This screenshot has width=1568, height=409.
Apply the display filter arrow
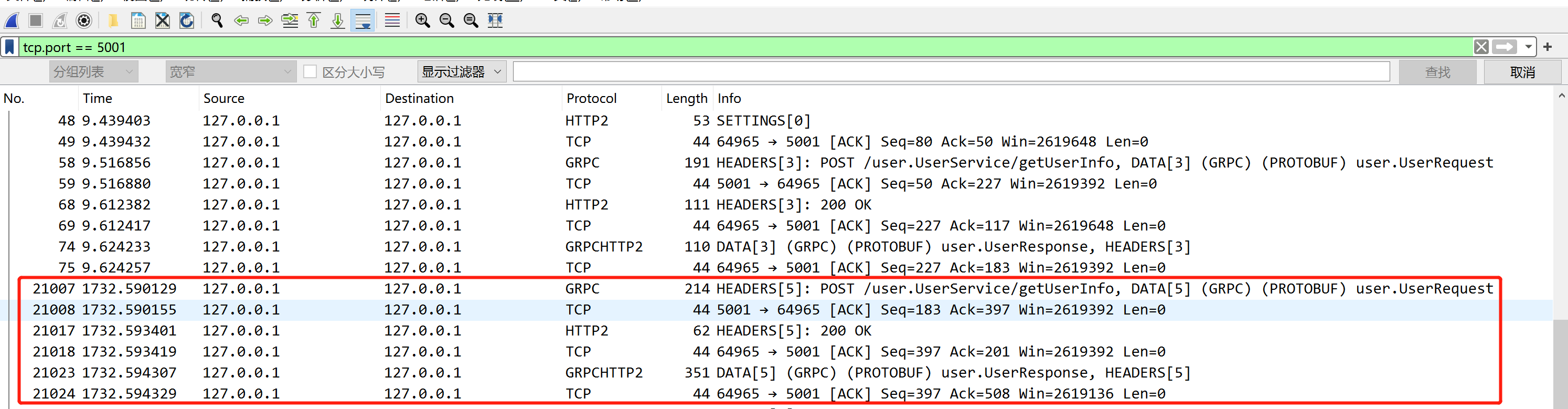pos(1505,47)
